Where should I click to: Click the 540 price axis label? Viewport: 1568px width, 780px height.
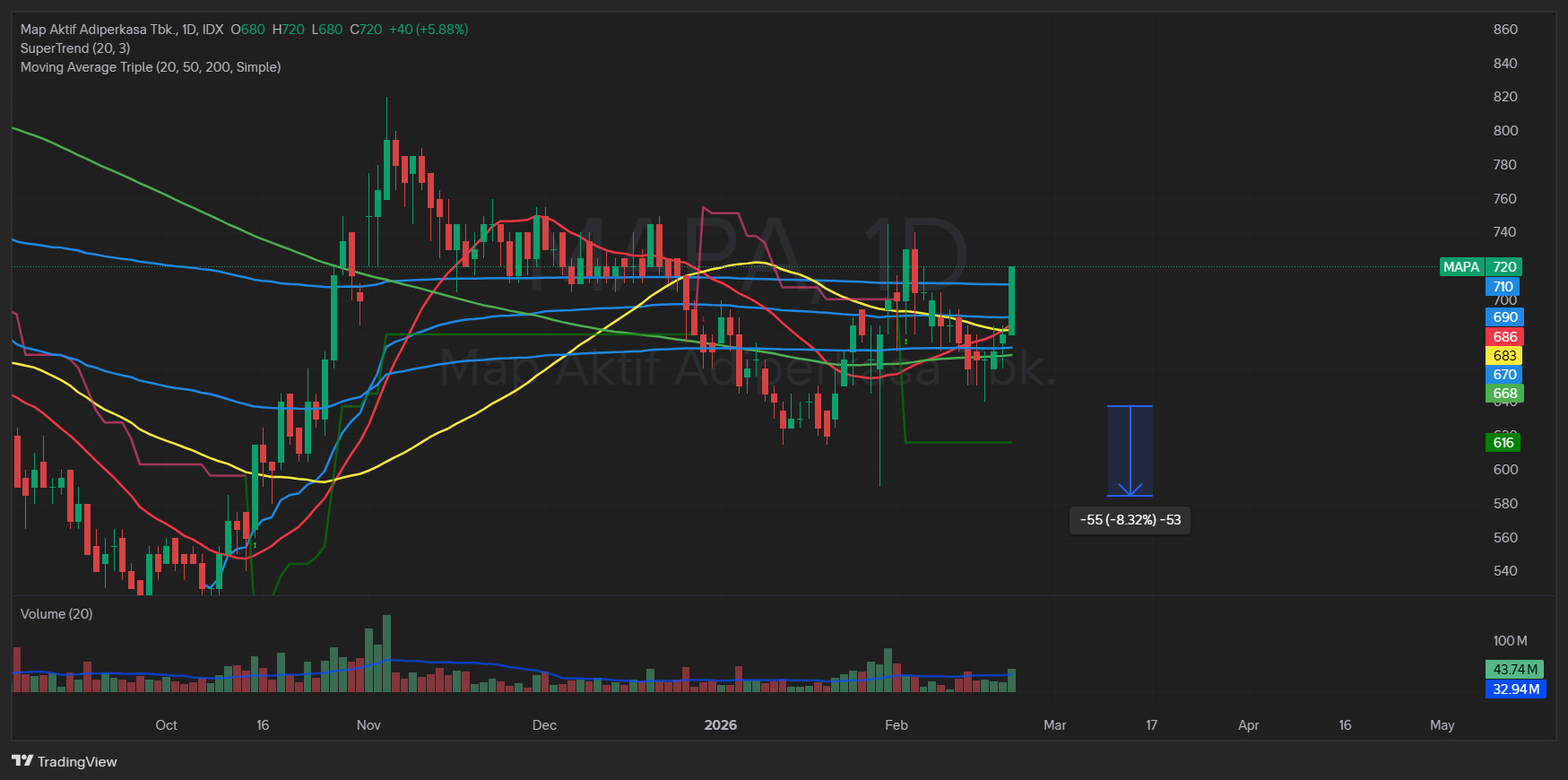(x=1505, y=571)
